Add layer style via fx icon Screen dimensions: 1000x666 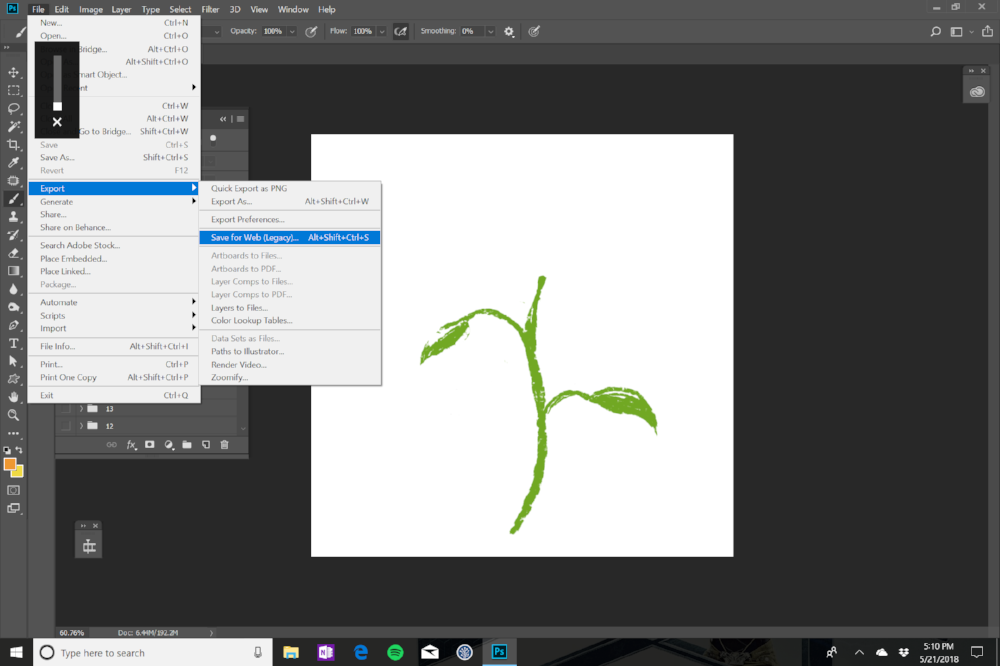131,445
